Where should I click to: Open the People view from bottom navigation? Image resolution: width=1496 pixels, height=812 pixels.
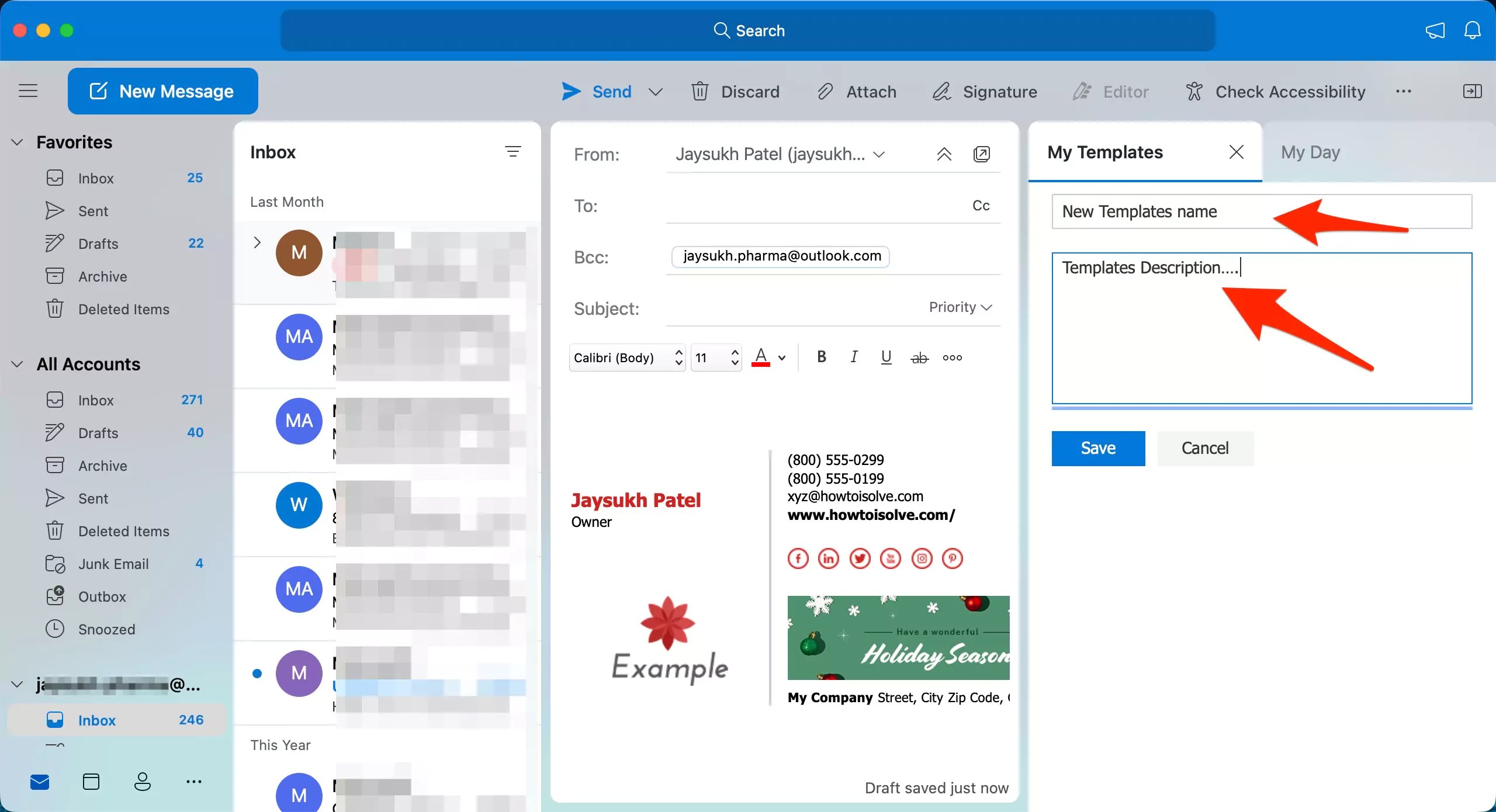142,781
